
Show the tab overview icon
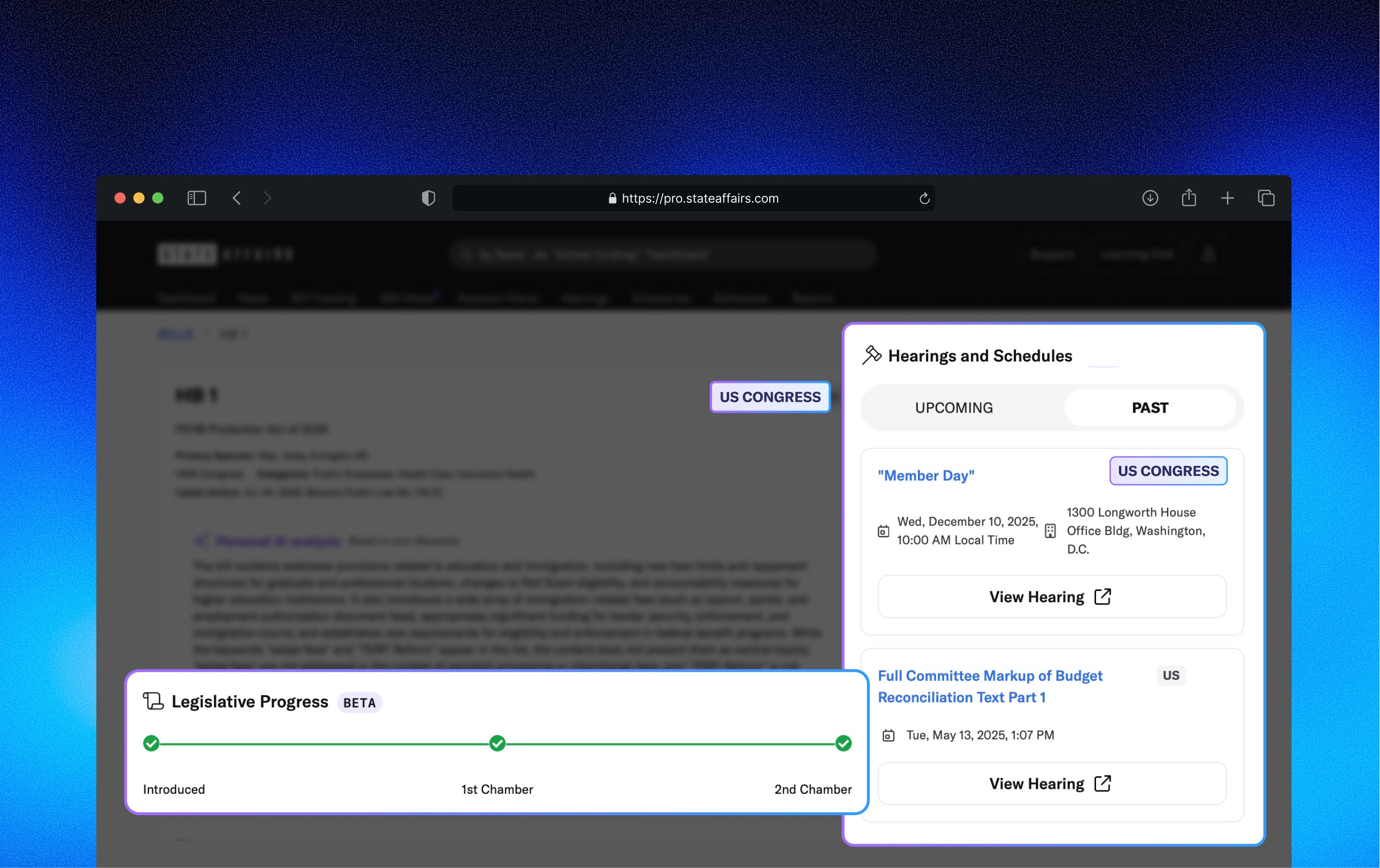(x=1265, y=198)
